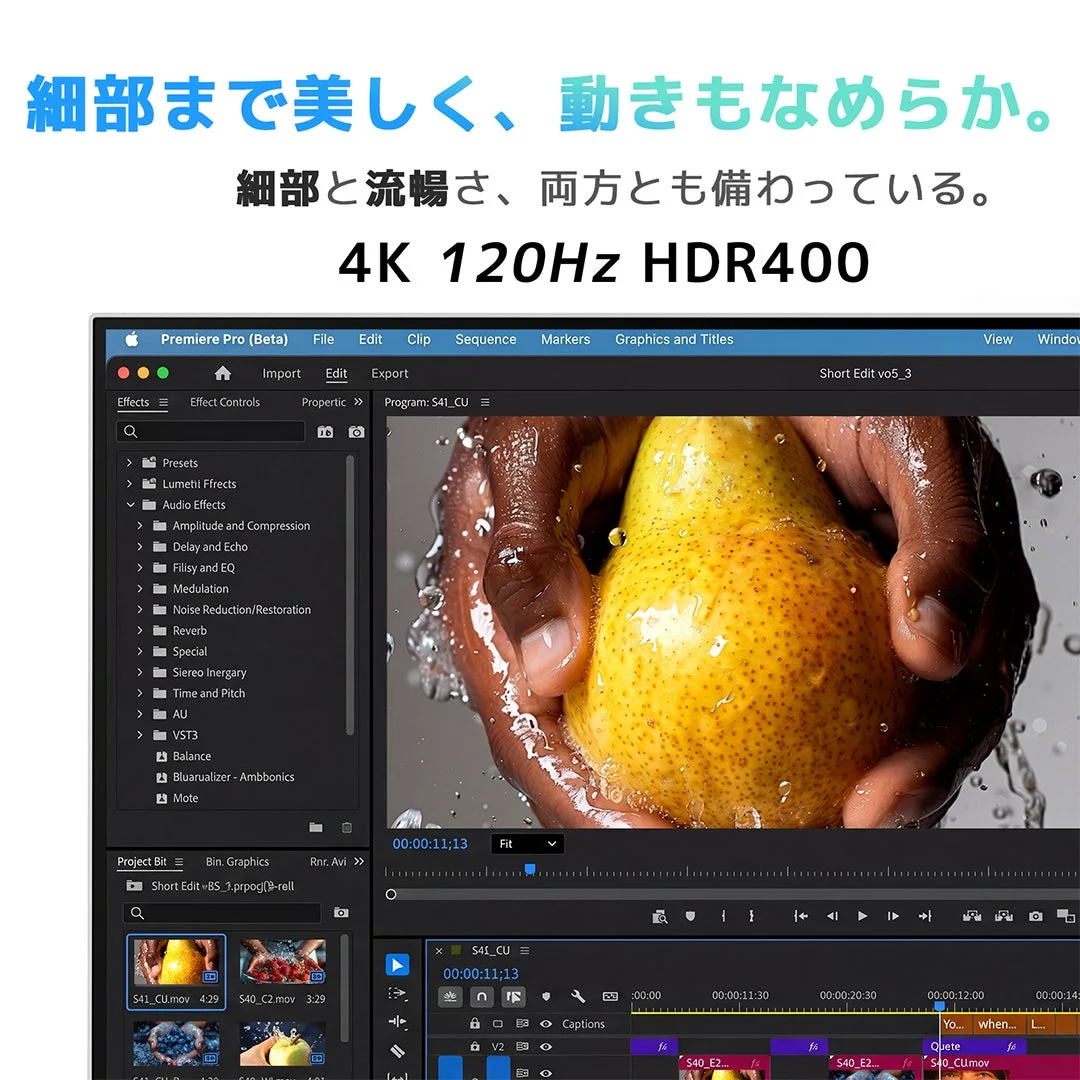Toggle lock on V2 track
1080x1080 pixels.
475,1046
